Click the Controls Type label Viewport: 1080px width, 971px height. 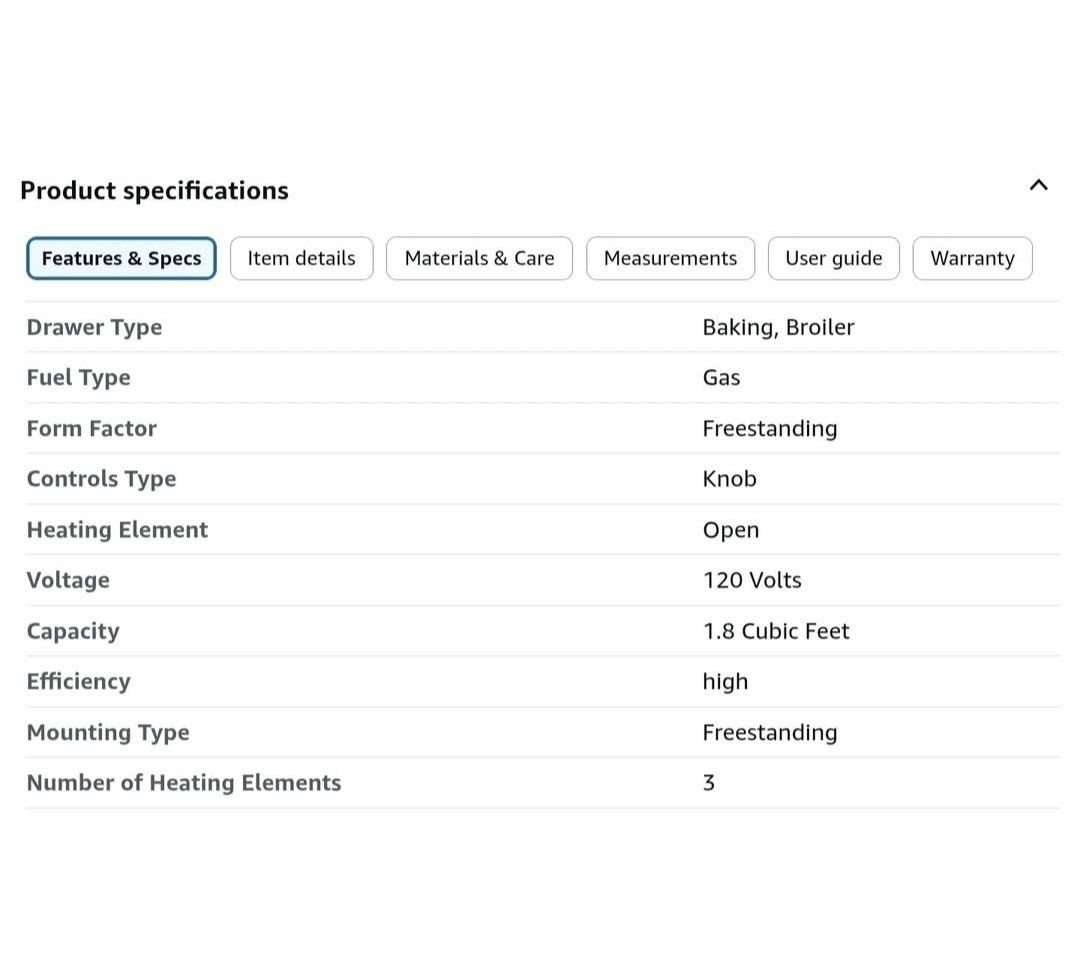coord(101,479)
